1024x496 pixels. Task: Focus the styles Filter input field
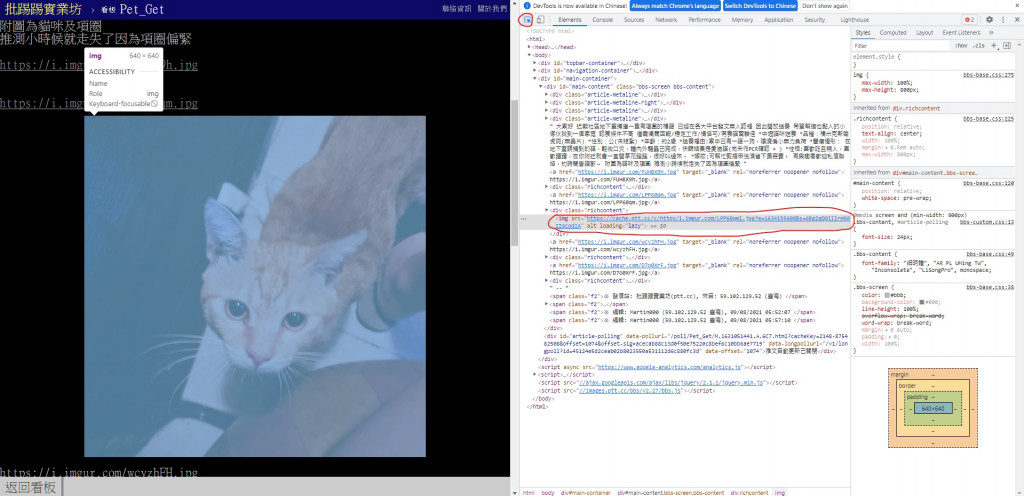click(901, 46)
